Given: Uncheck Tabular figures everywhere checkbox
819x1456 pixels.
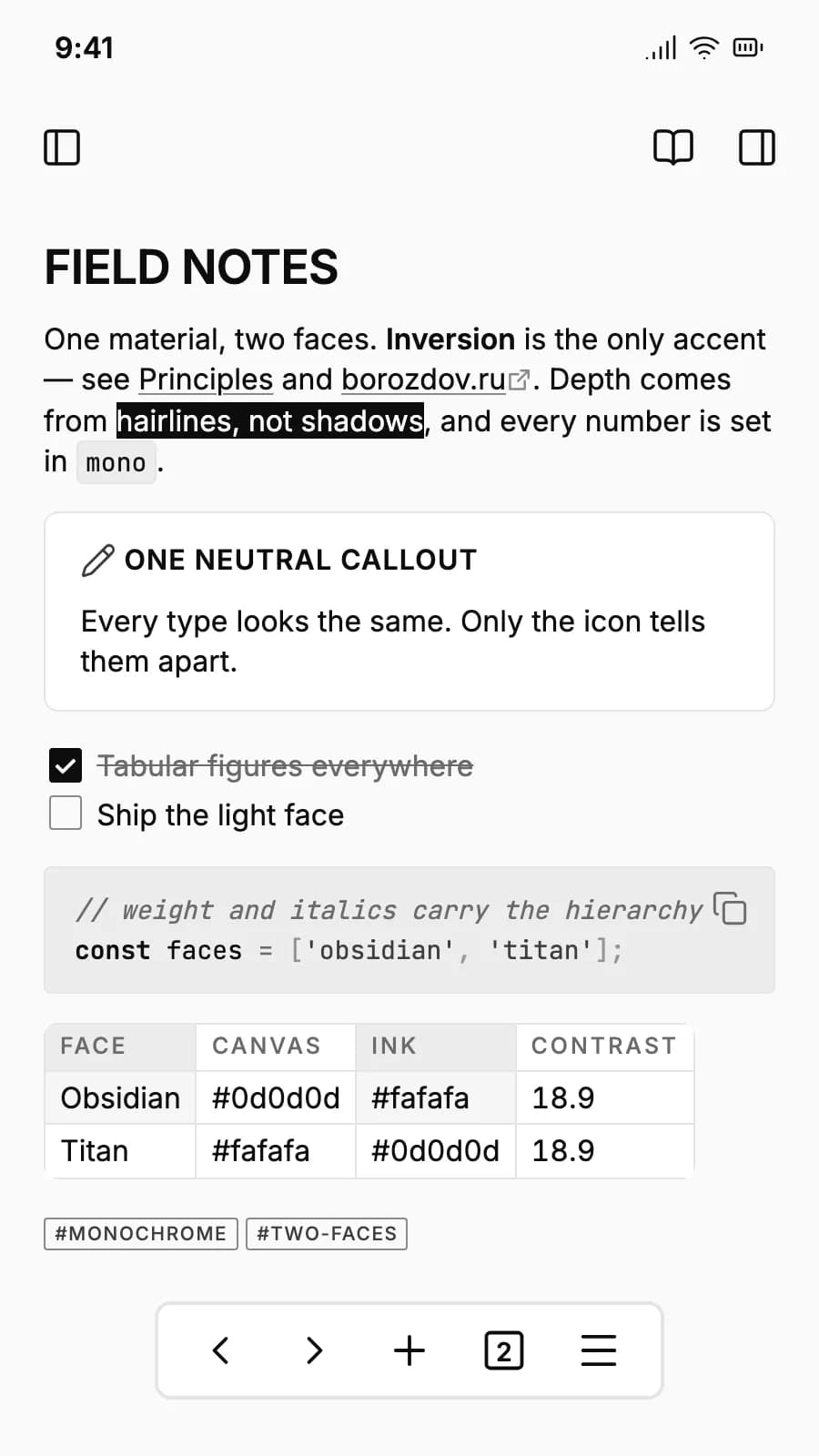Looking at the screenshot, I should tap(66, 766).
